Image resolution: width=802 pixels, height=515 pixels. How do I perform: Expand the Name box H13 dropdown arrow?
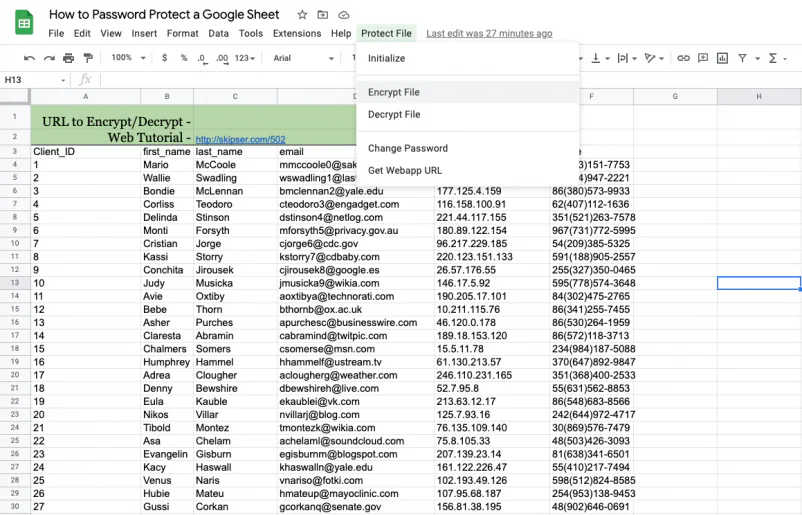[63, 80]
